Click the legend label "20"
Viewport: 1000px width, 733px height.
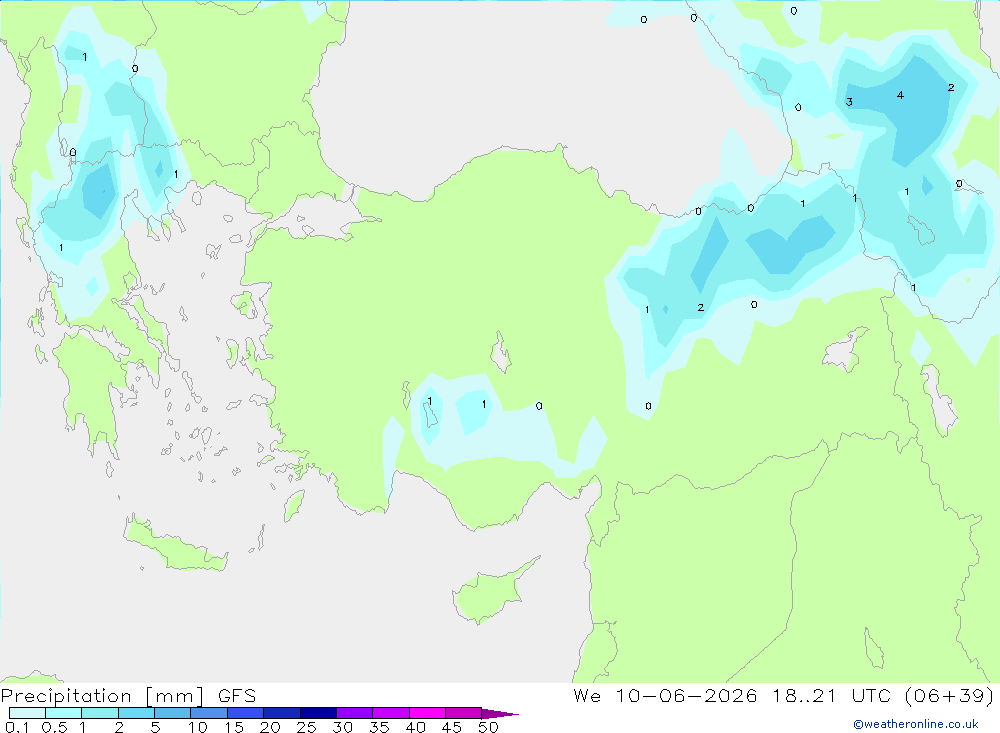[270, 727]
